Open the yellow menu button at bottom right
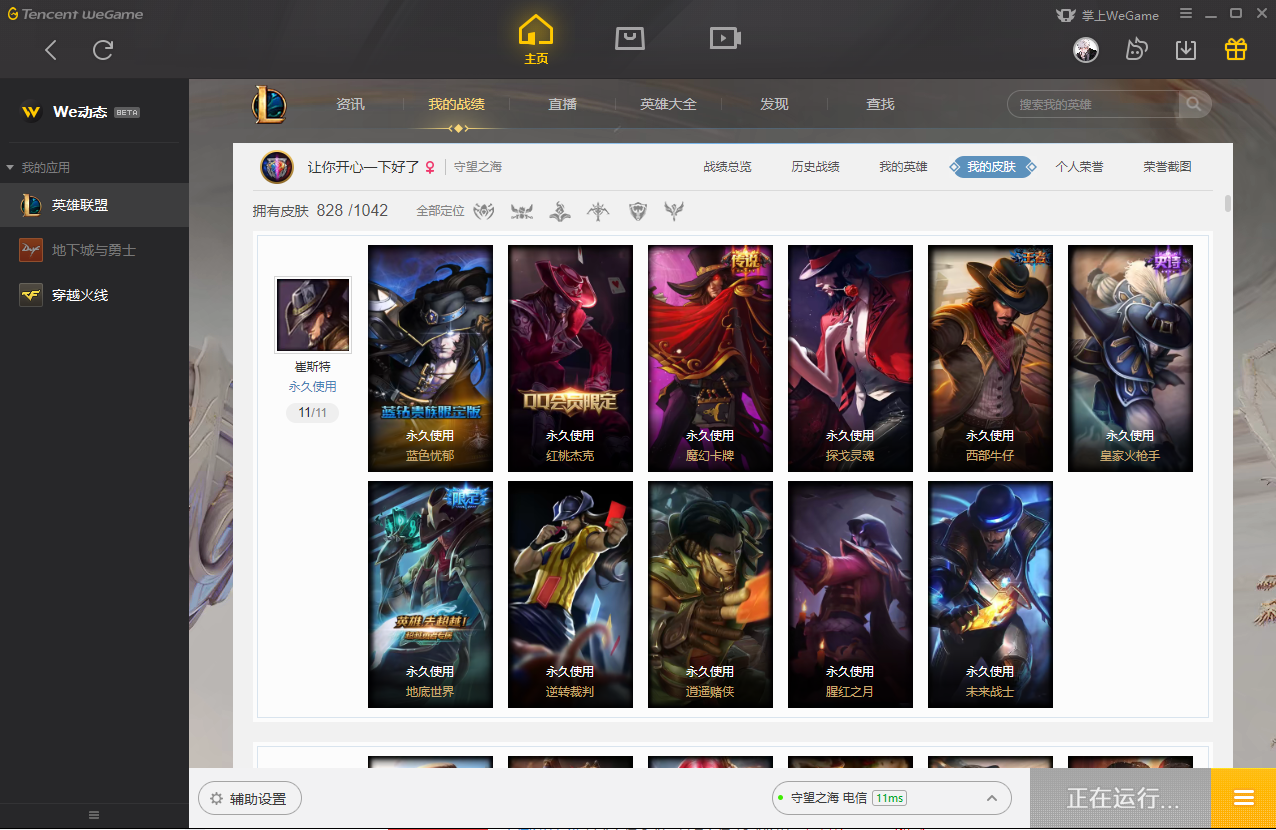Screen dimensions: 1276x830 pos(1244,798)
